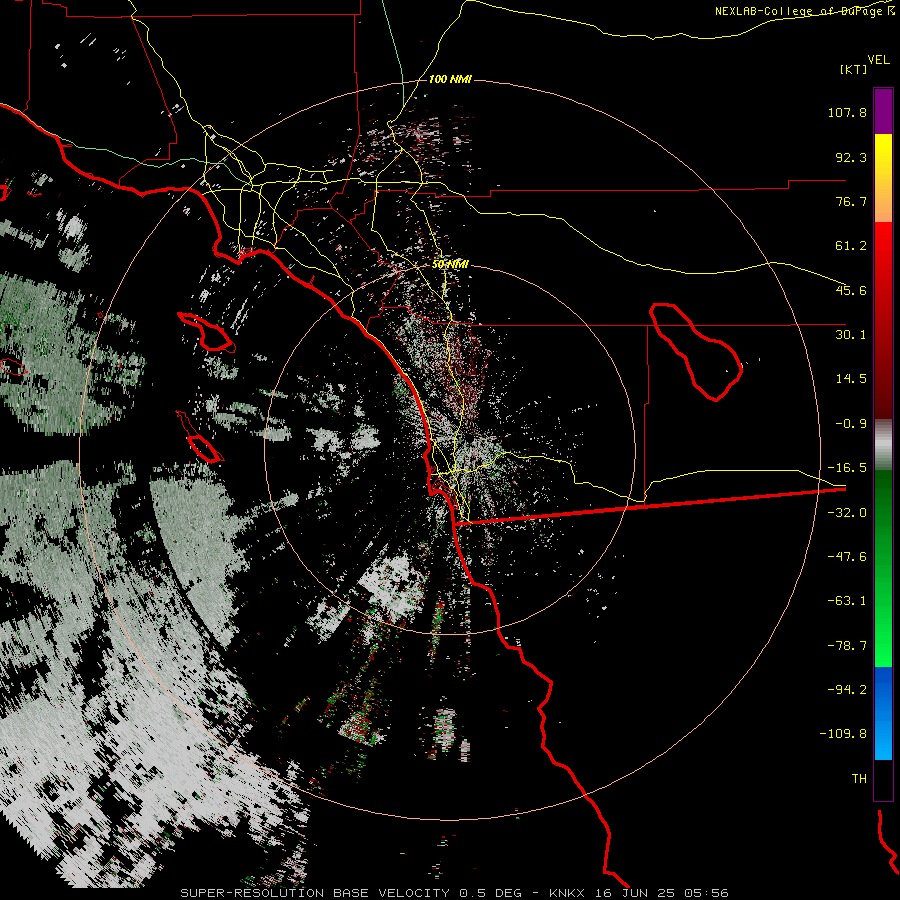The height and width of the screenshot is (900, 900).
Task: Select the -47.6 velocity legend value
Action: click(x=847, y=557)
